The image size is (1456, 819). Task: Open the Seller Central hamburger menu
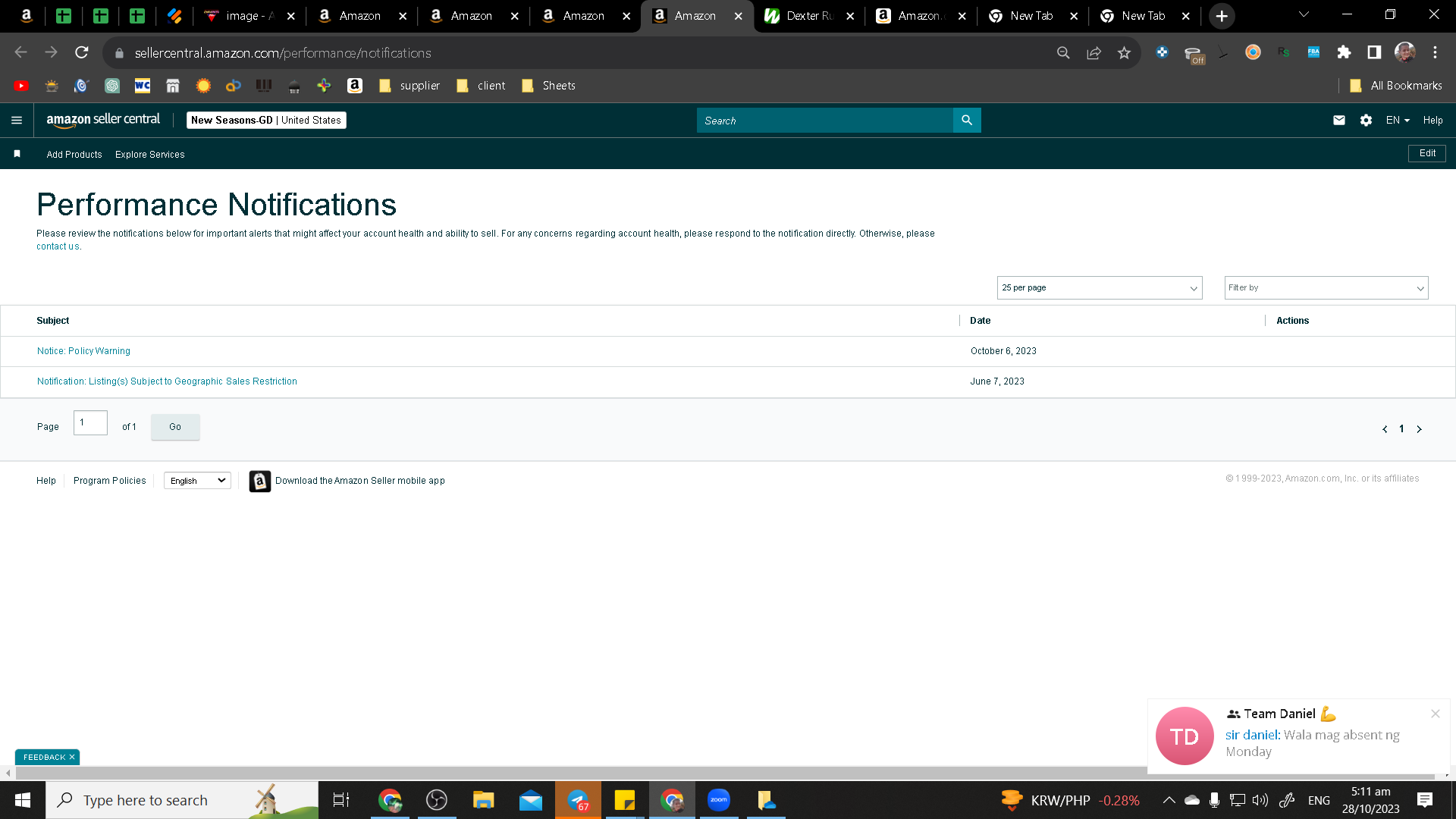pos(17,120)
